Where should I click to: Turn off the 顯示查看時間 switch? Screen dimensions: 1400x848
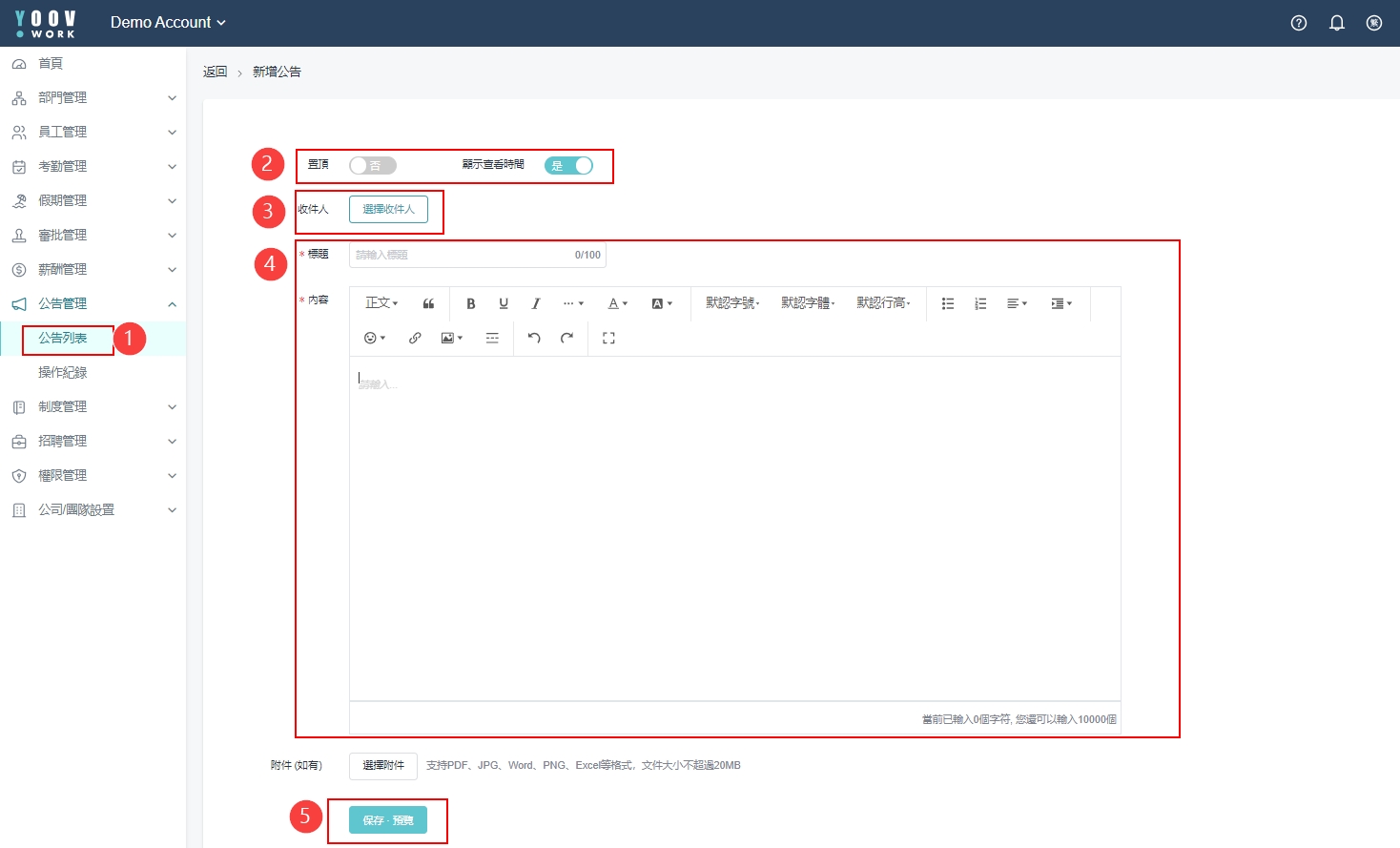(568, 166)
